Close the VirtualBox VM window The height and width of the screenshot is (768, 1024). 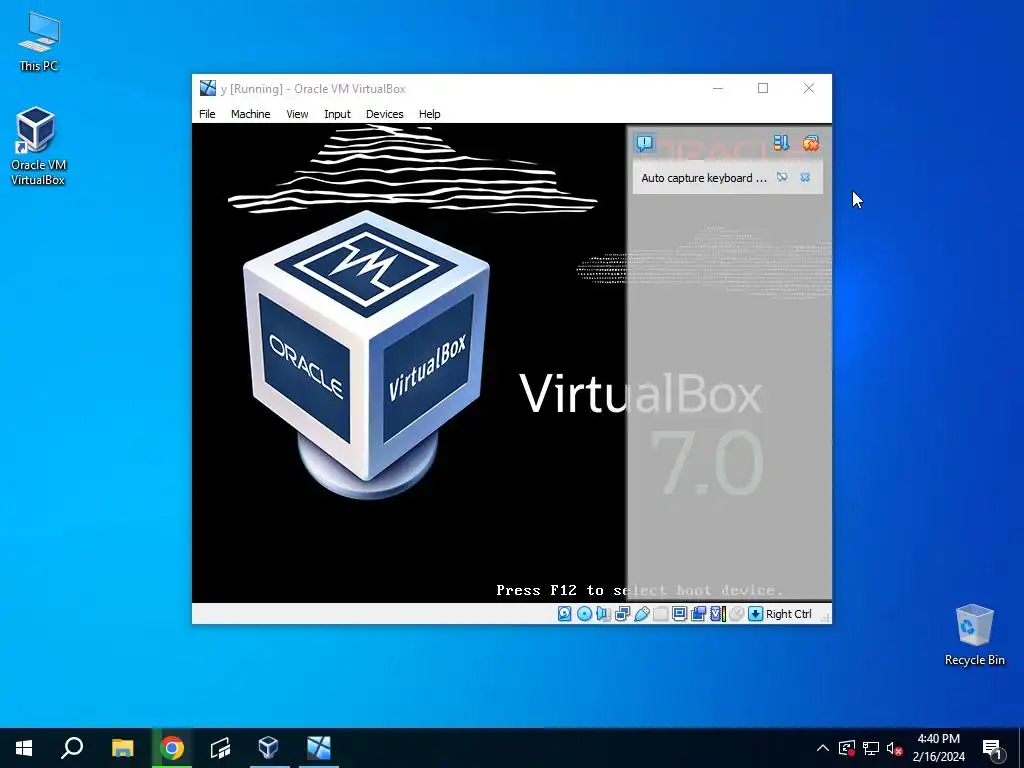pyautogui.click(x=808, y=88)
